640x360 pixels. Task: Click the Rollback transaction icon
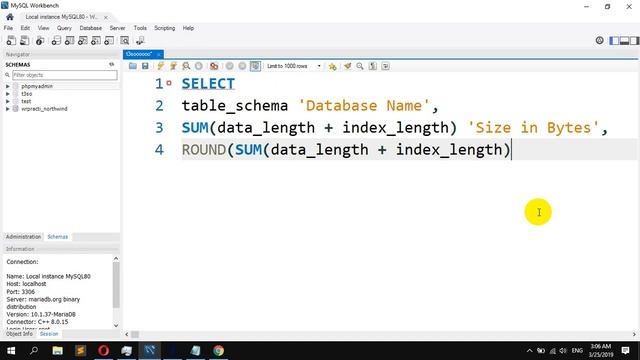click(x=242, y=66)
